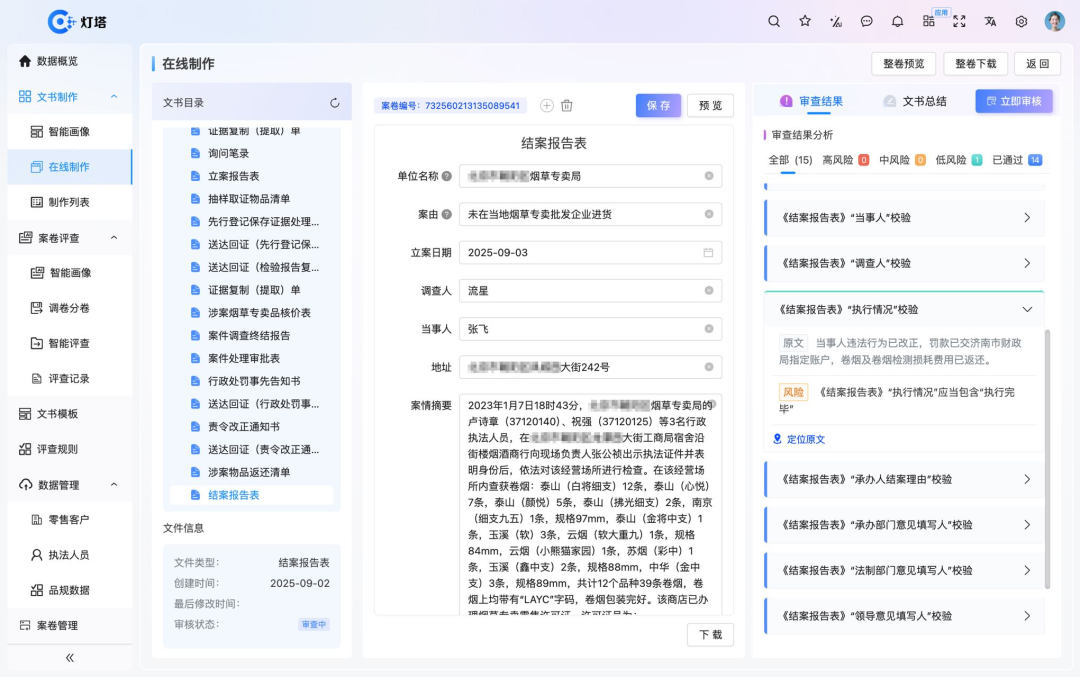Viewport: 1080px width, 677px height.
Task: Open the notification bell
Action: click(898, 21)
